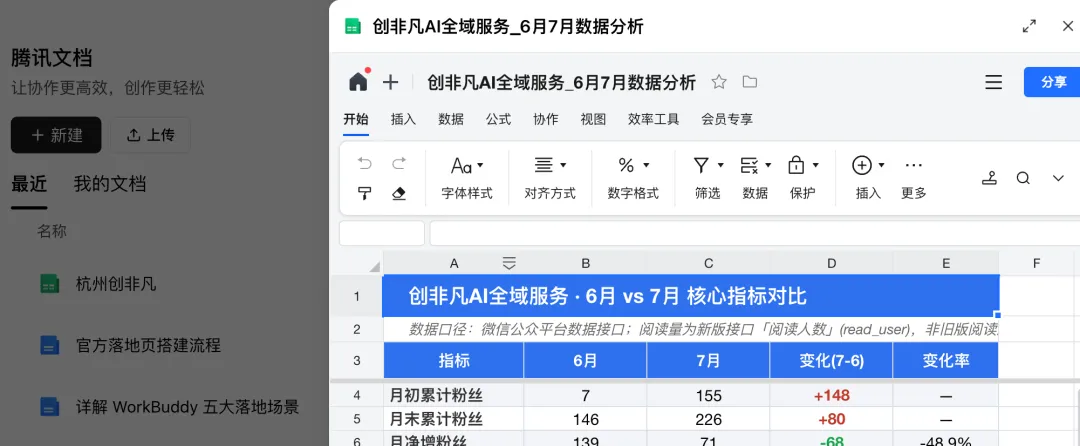
Task: Open the hamburger menu next to 分享
Action: 993,83
